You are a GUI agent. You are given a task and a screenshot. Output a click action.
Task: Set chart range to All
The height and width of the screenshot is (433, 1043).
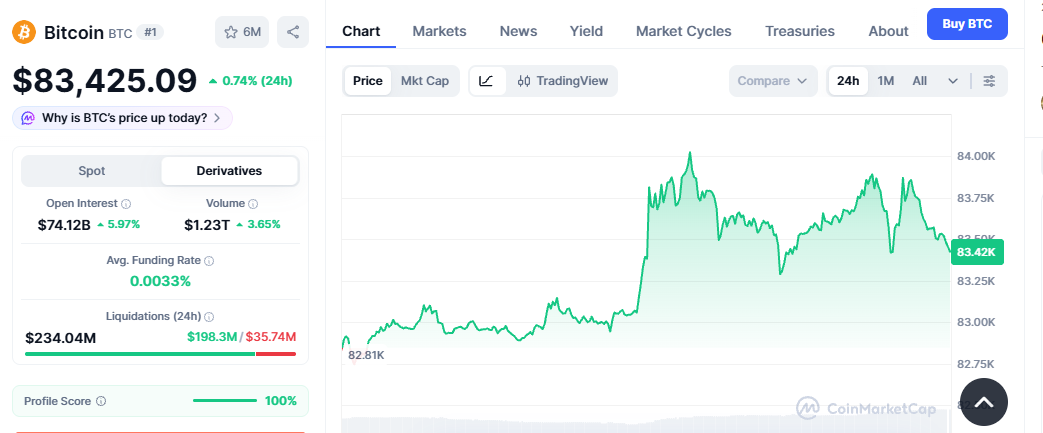[919, 81]
